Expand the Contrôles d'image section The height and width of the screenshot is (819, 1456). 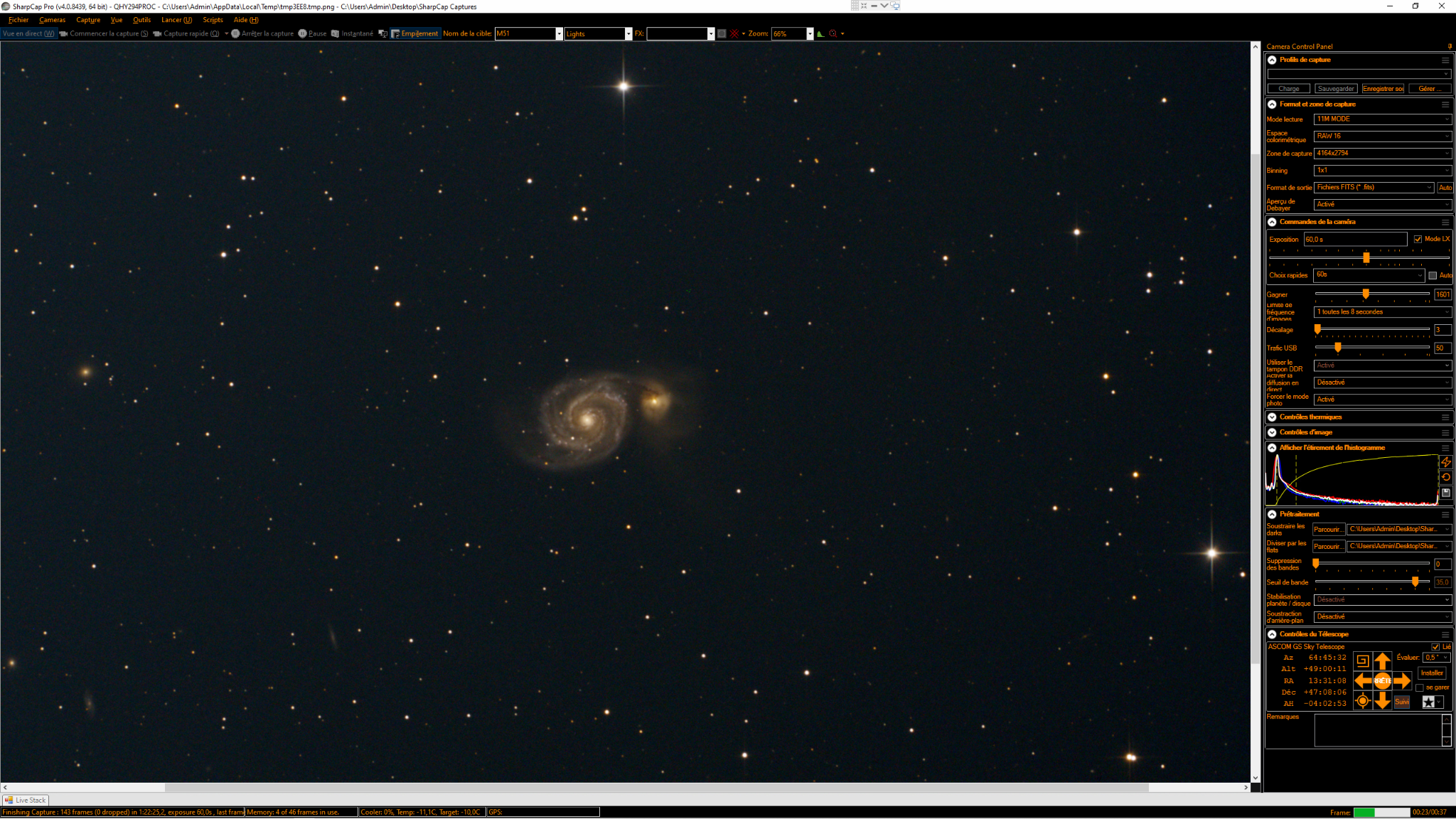[x=1272, y=432]
